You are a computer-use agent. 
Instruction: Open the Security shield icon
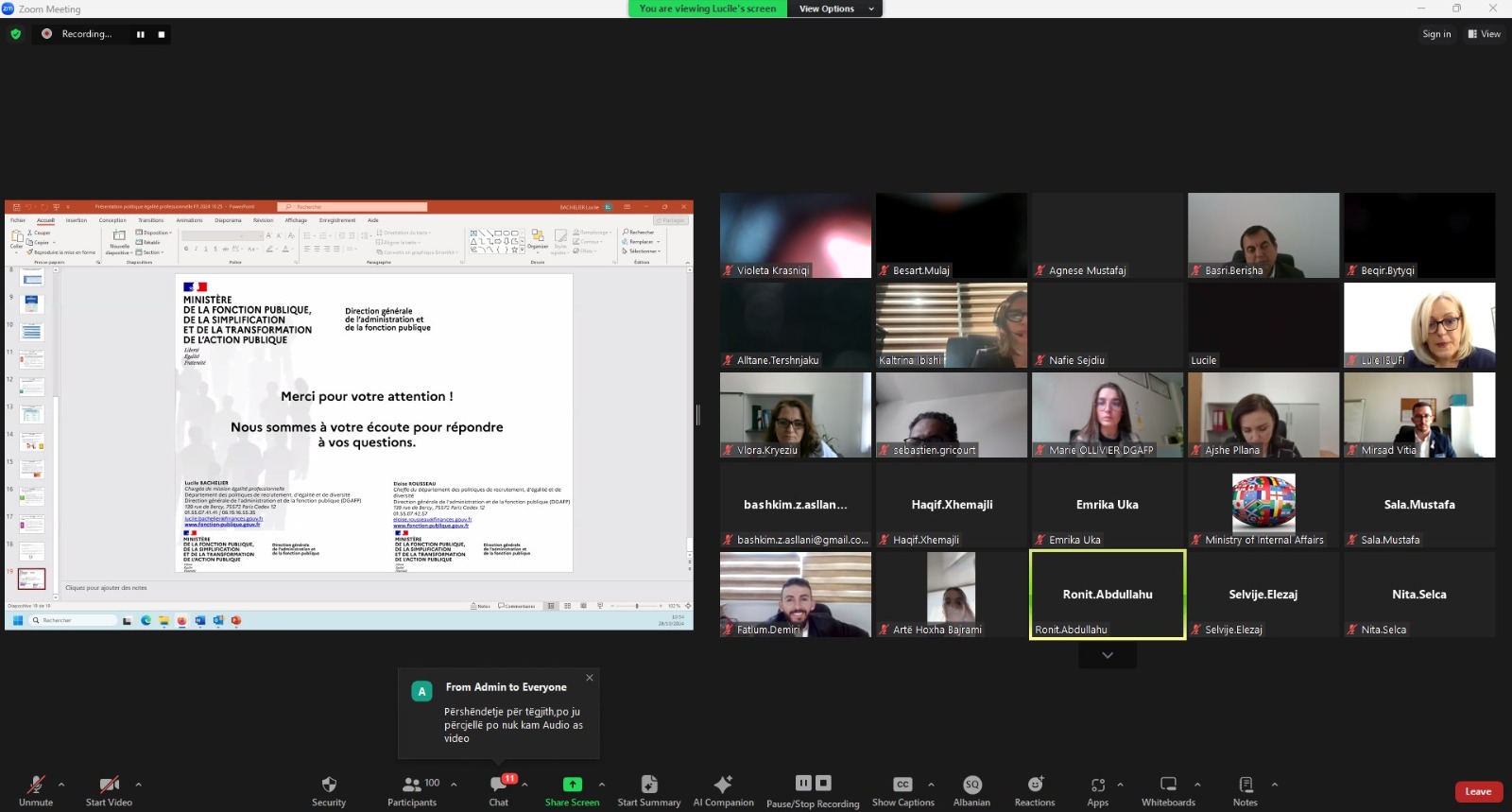329,785
